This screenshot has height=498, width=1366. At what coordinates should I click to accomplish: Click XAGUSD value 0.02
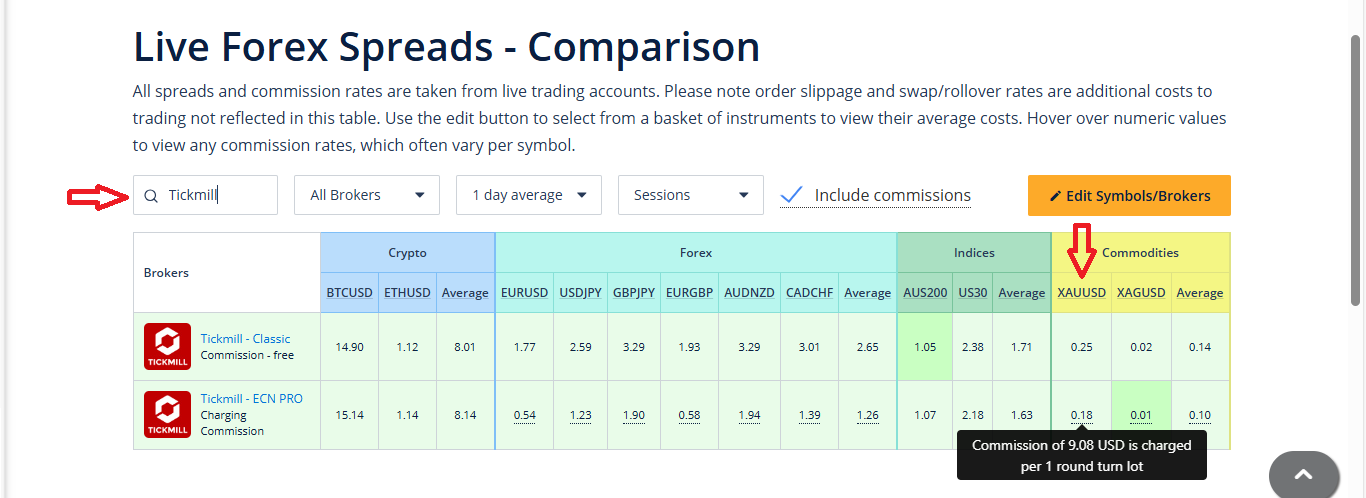point(1141,347)
